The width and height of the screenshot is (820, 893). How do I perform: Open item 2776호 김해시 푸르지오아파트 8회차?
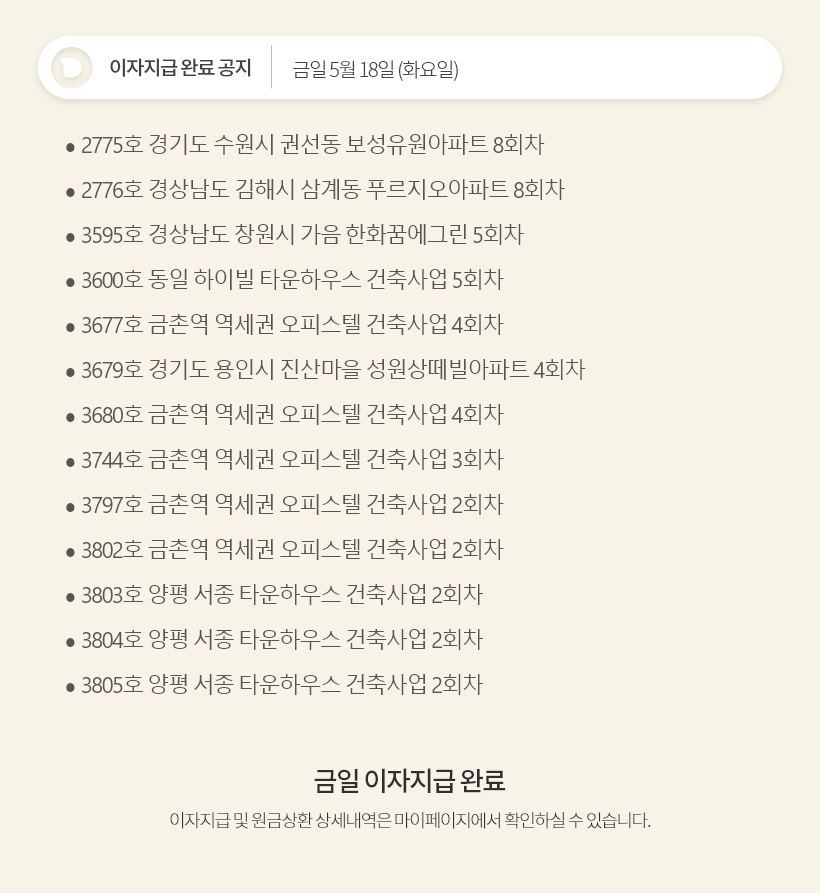click(323, 190)
